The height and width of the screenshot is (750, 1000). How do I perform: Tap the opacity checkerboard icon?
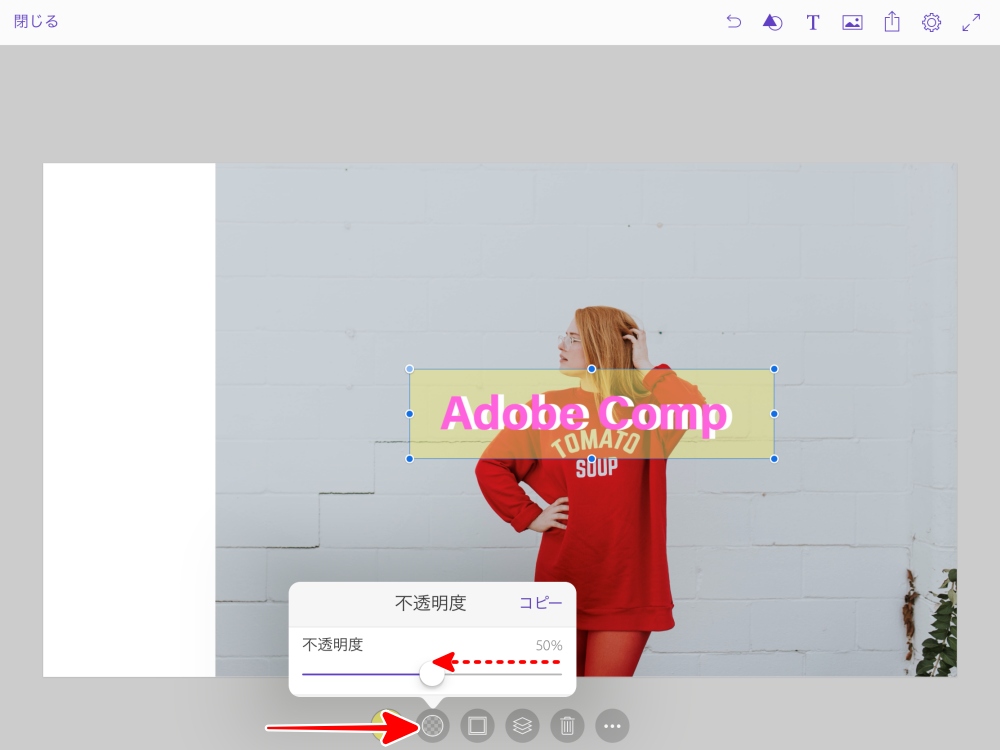433,725
